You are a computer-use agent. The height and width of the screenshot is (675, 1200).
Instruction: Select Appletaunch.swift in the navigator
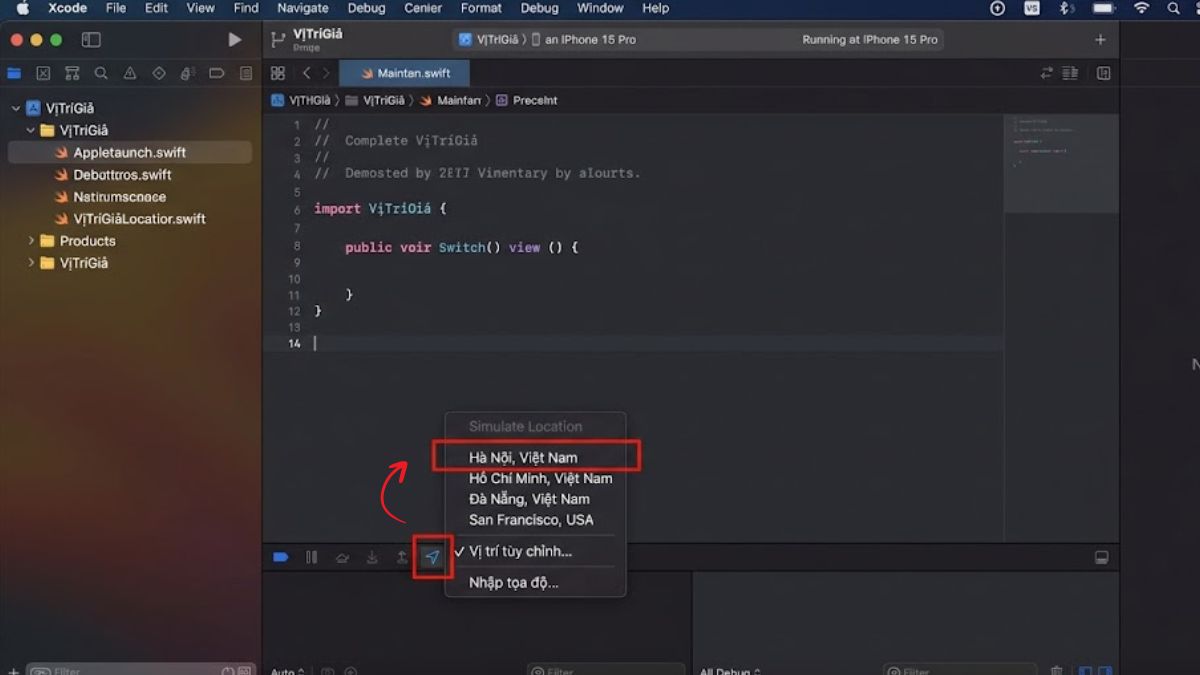[x=130, y=153]
